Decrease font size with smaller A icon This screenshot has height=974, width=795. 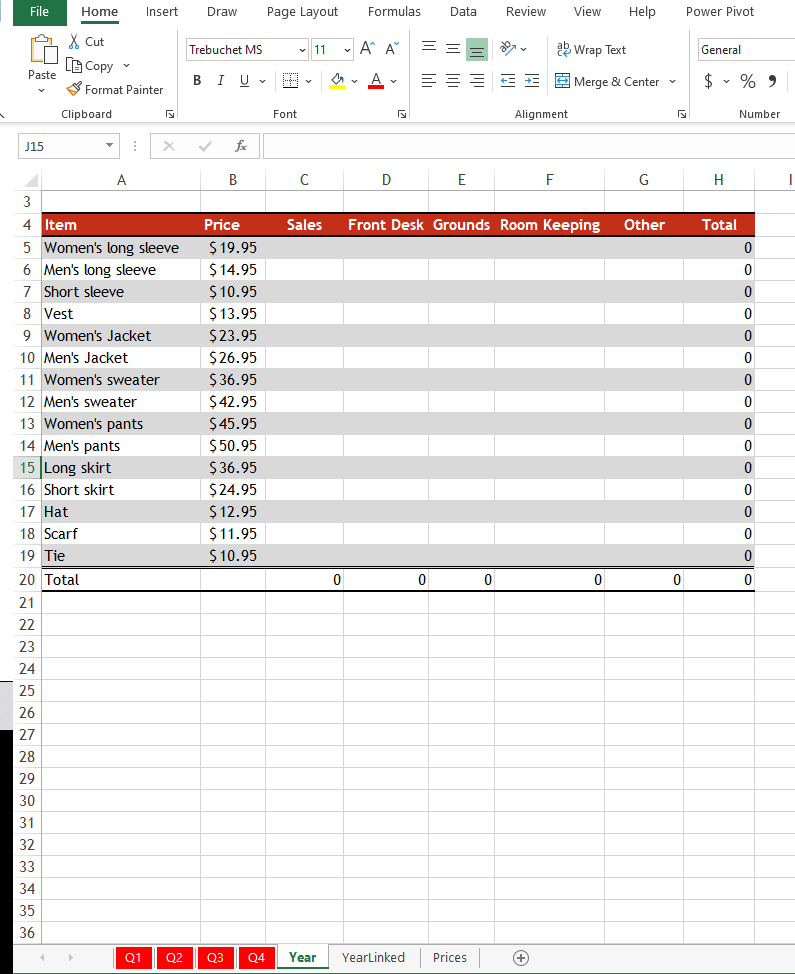(392, 49)
